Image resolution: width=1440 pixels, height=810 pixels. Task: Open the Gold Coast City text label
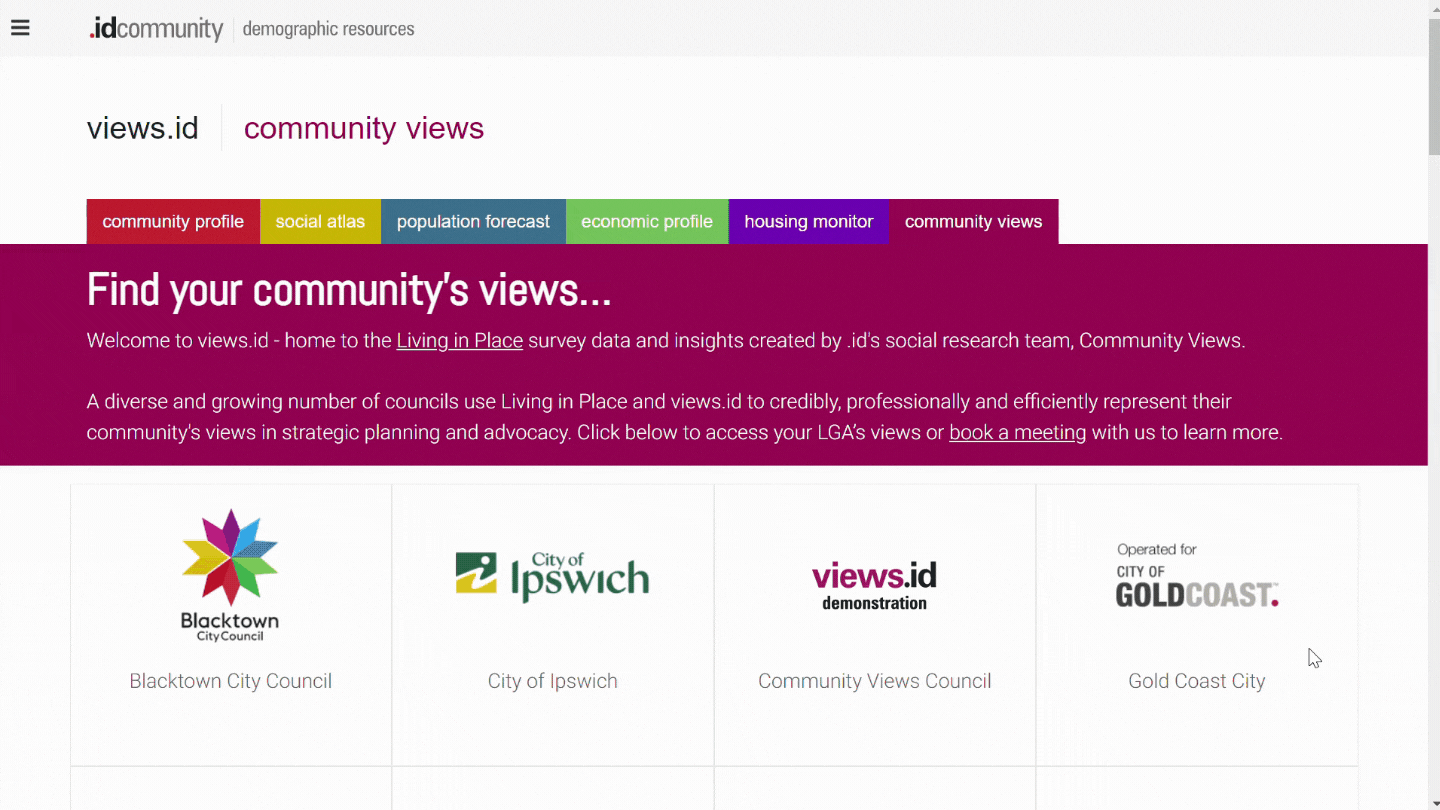coord(1196,681)
